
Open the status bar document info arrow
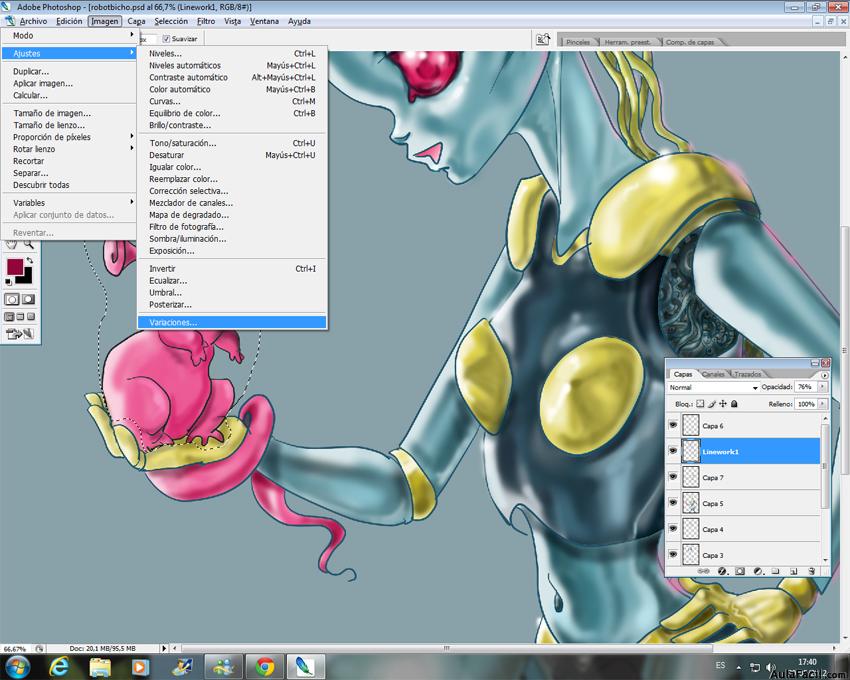point(164,648)
